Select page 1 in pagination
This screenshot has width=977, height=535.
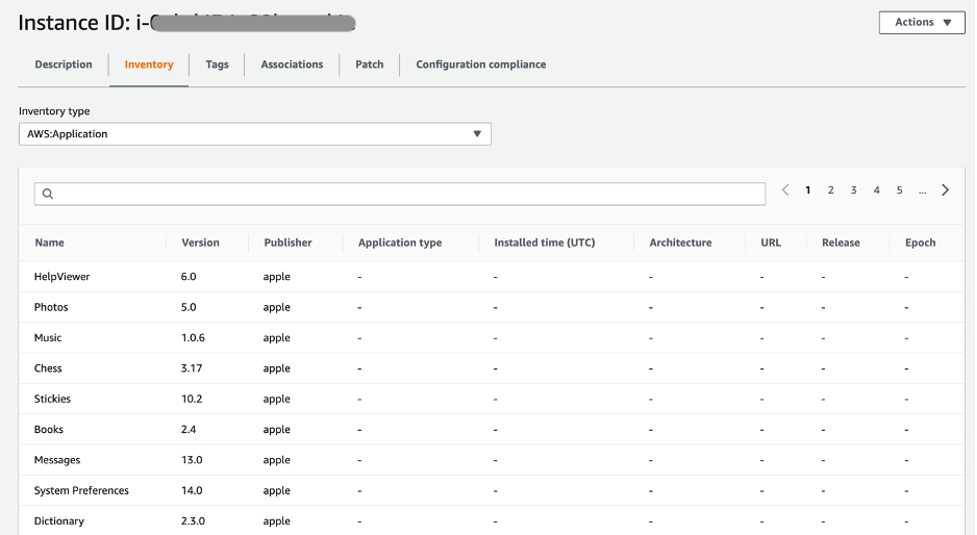pyautogui.click(x=808, y=190)
